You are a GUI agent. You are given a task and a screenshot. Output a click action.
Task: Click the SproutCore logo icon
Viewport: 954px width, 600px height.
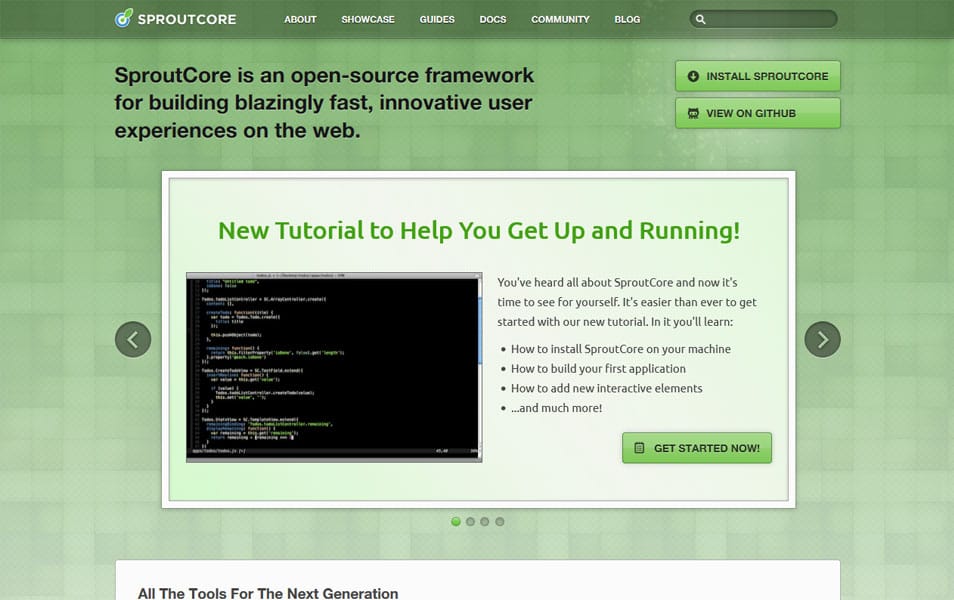click(x=124, y=18)
